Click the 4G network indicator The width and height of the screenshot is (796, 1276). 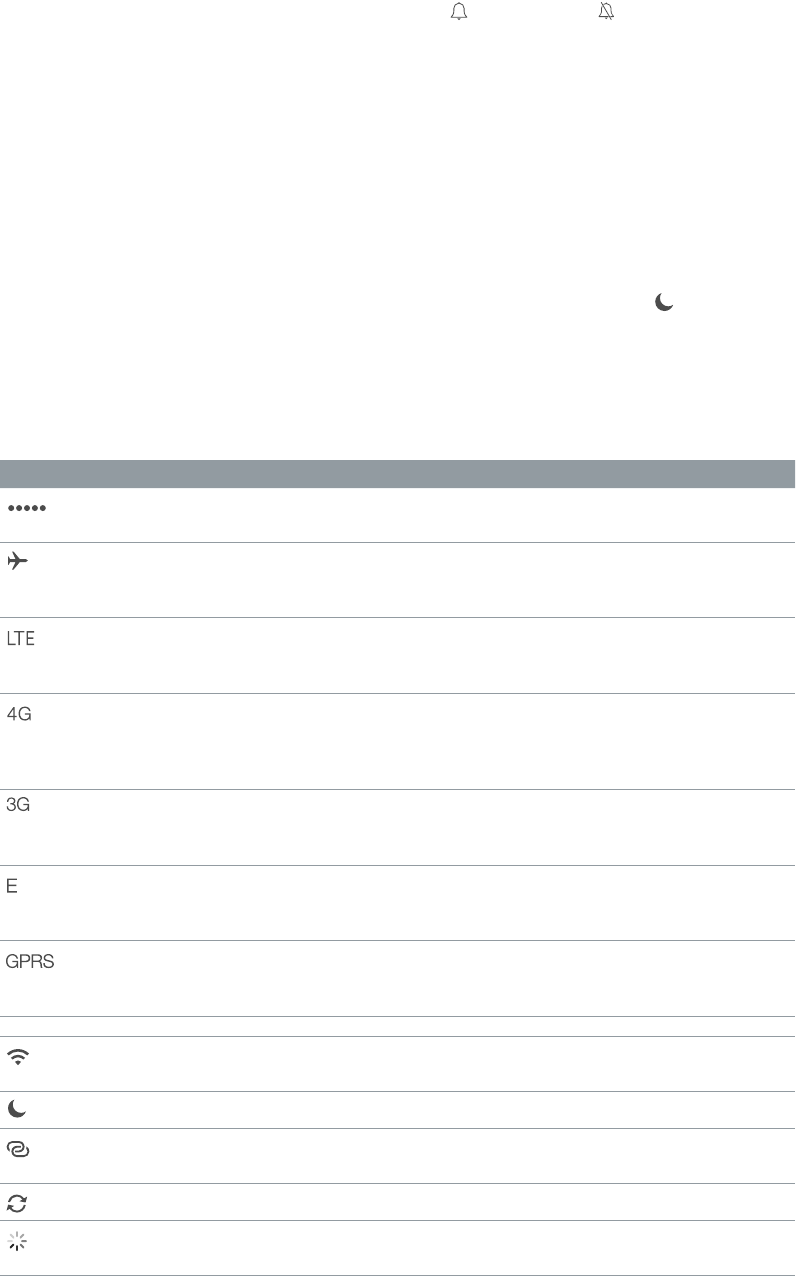pos(20,714)
